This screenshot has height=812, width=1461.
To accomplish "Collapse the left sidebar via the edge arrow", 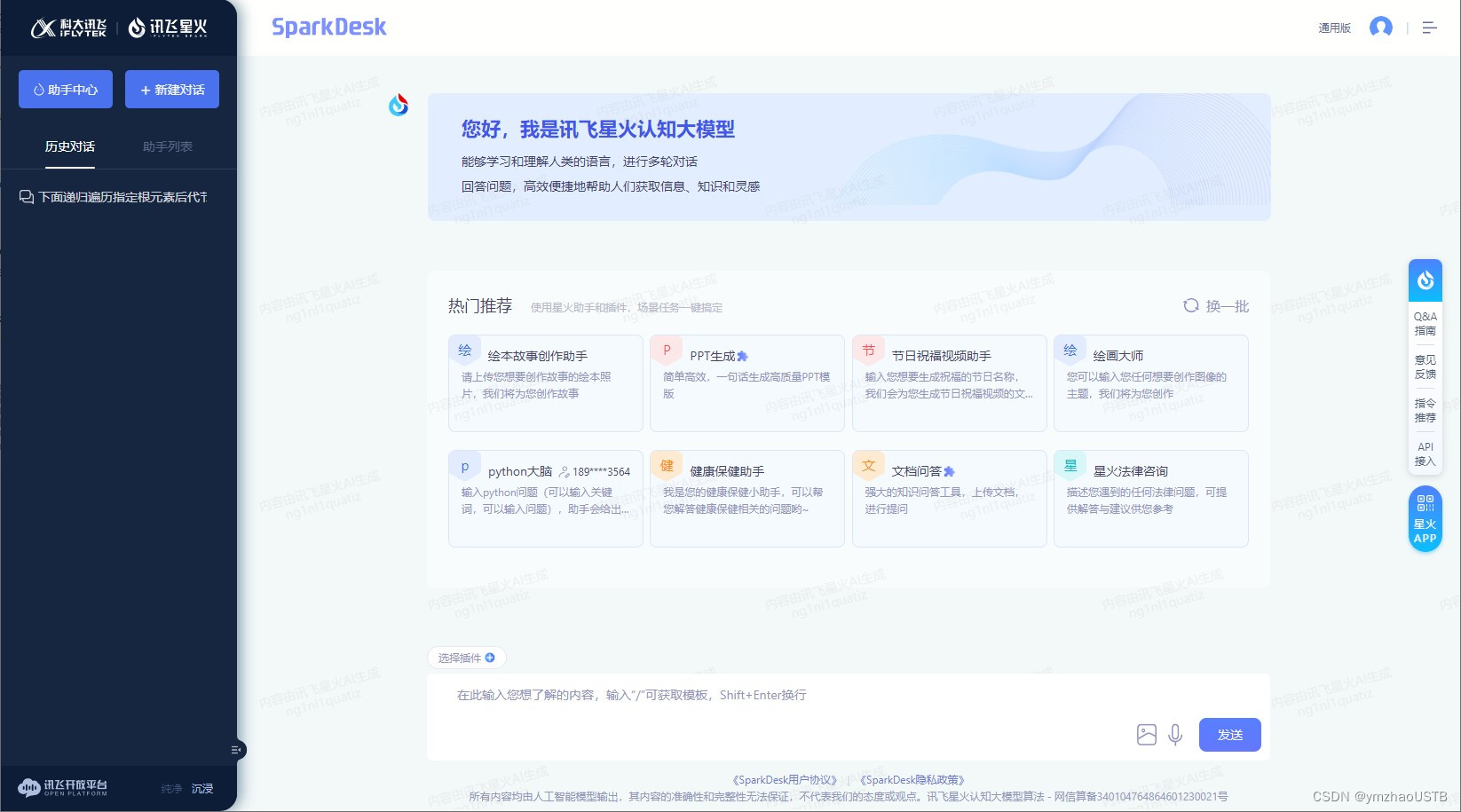I will (x=234, y=749).
